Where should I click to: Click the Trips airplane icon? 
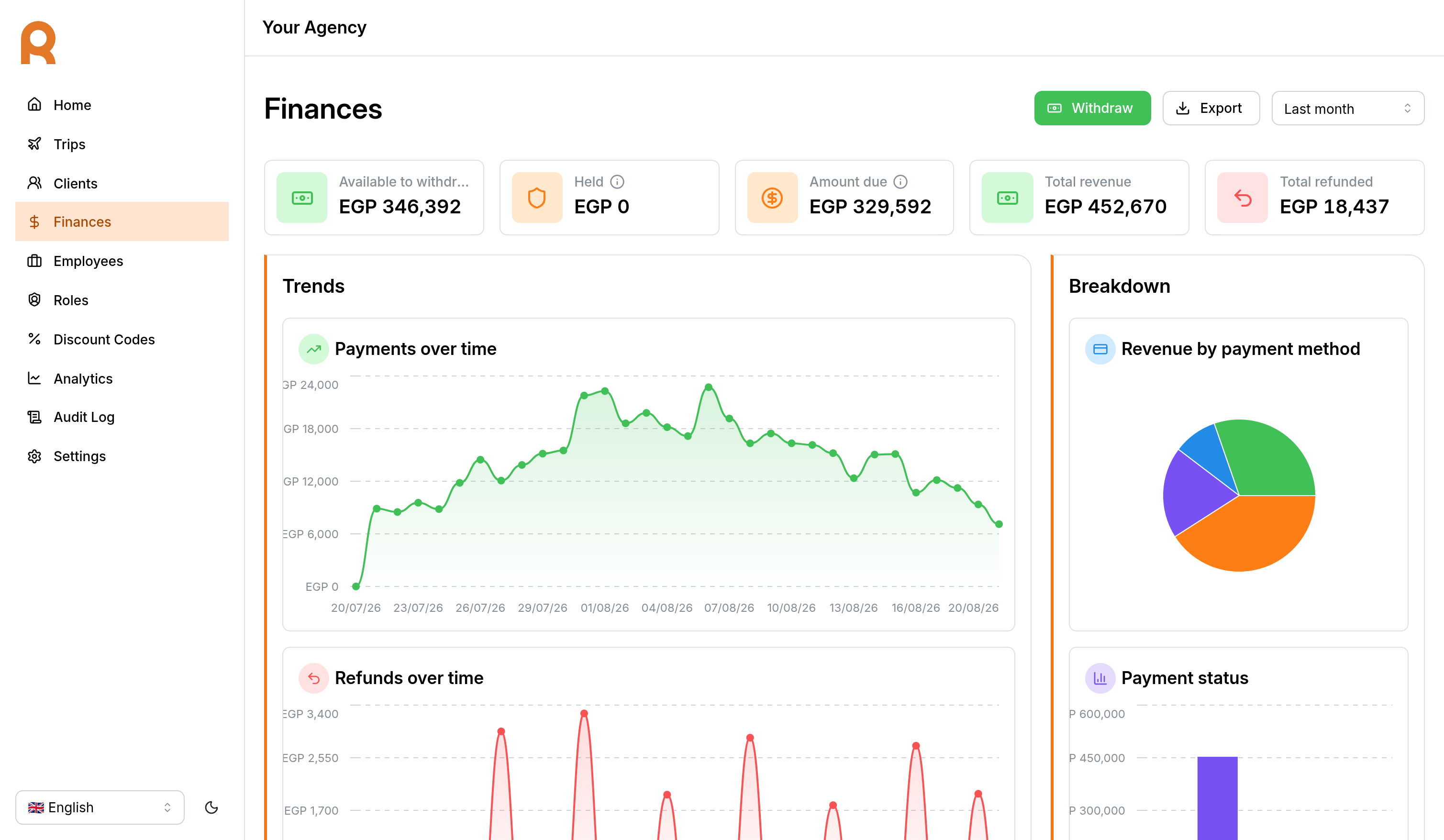[34, 144]
